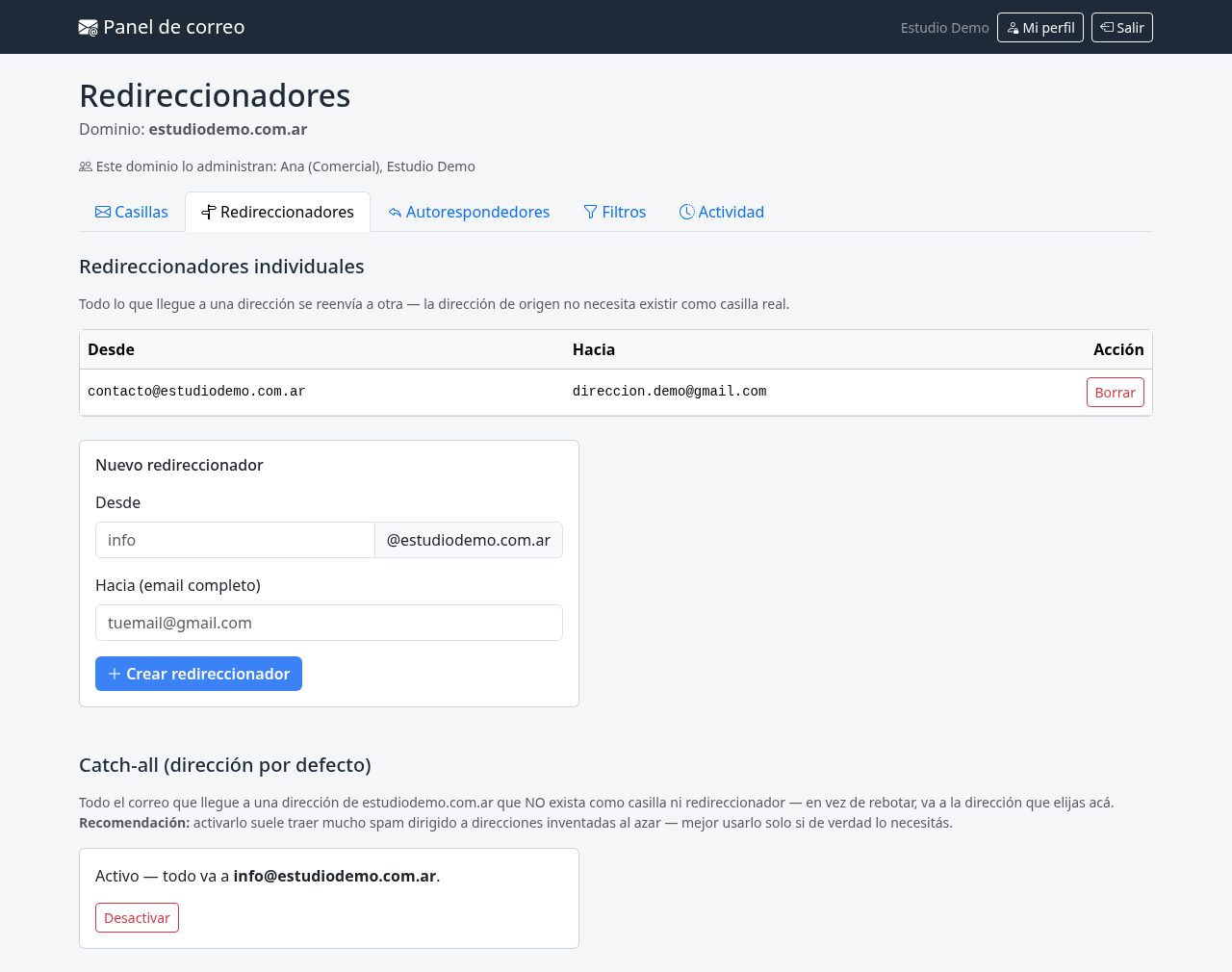Click the reply arrow icon on the Autorespondedores tab
Screen dimensions: 1232x972
point(395,213)
